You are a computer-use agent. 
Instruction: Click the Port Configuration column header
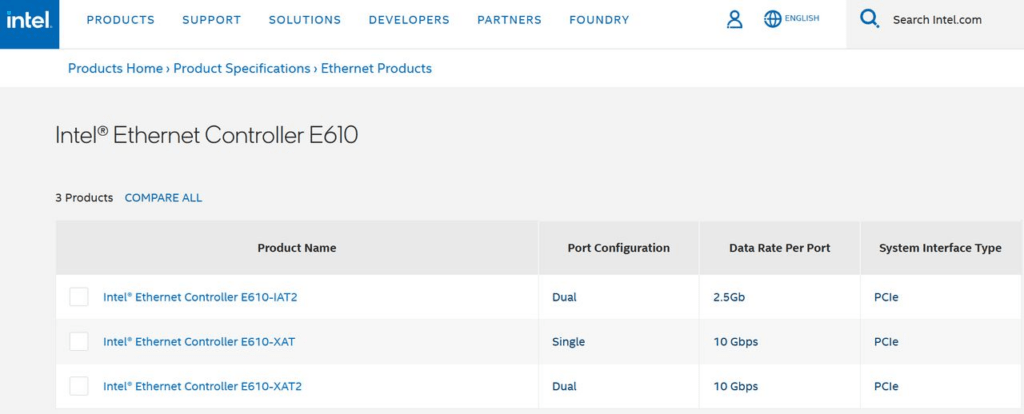pos(618,248)
